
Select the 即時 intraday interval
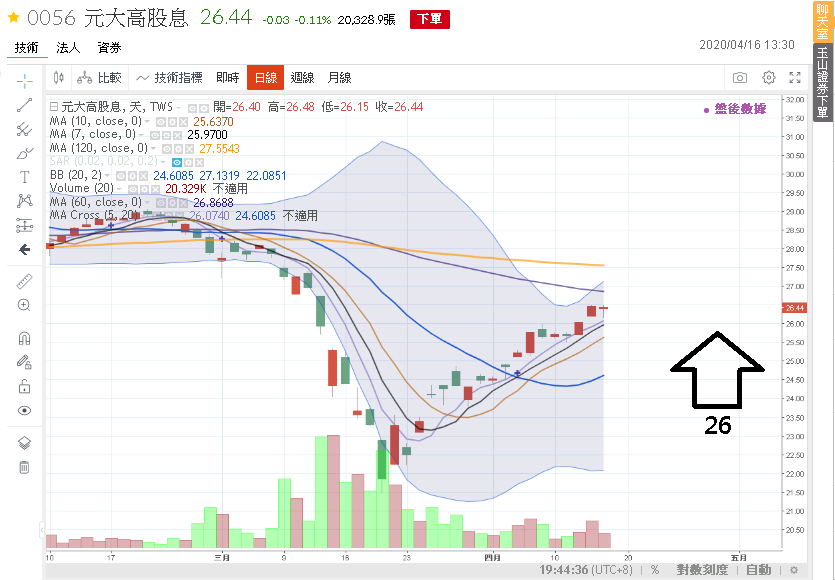click(228, 78)
